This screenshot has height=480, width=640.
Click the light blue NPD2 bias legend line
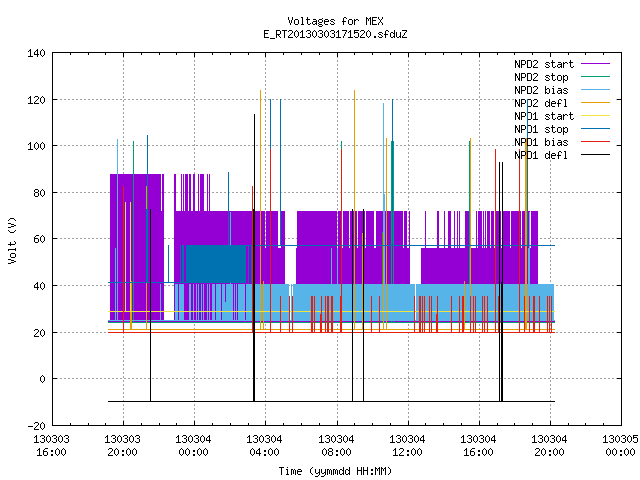coord(596,90)
